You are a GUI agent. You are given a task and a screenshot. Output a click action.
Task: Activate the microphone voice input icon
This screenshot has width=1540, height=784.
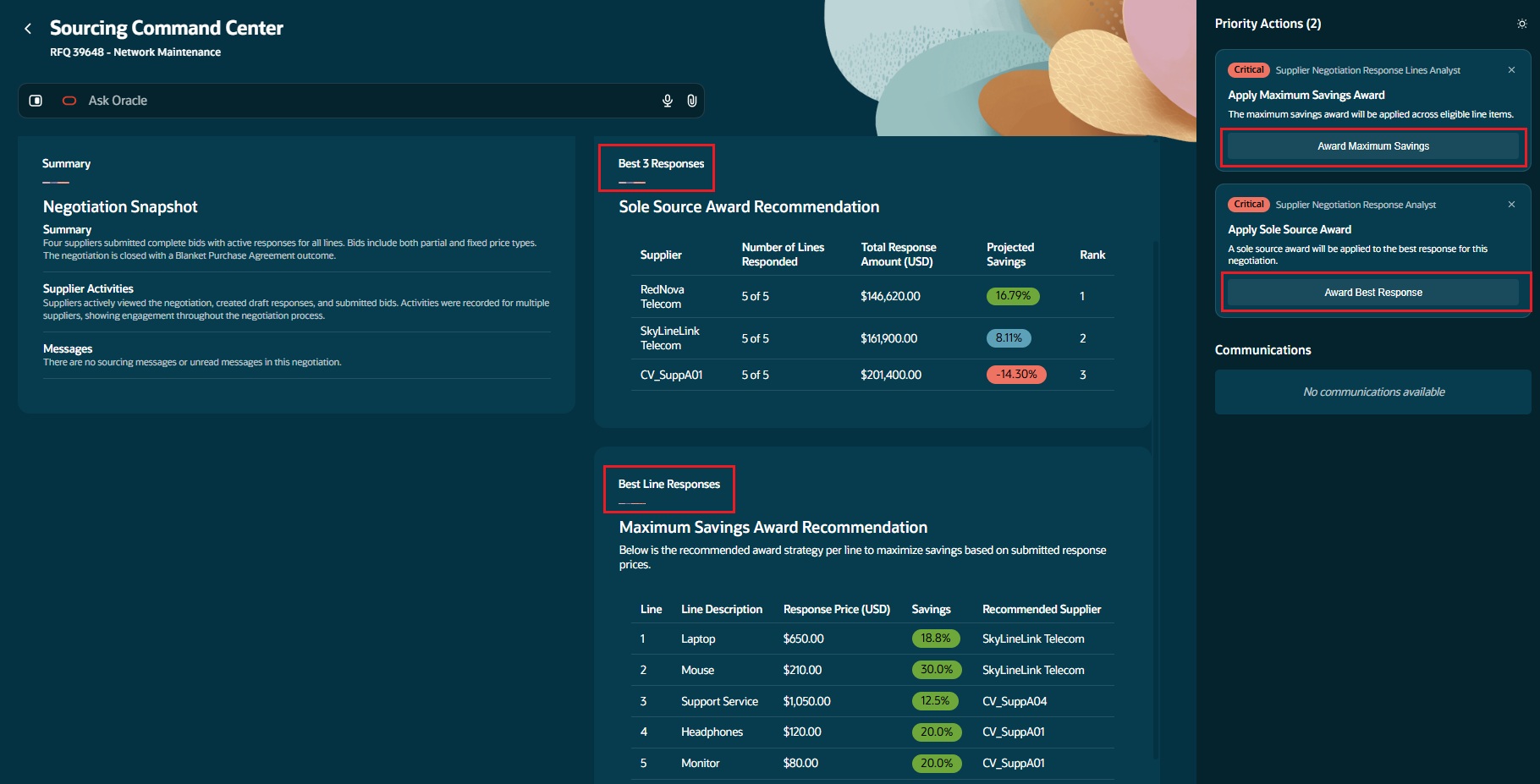click(668, 101)
